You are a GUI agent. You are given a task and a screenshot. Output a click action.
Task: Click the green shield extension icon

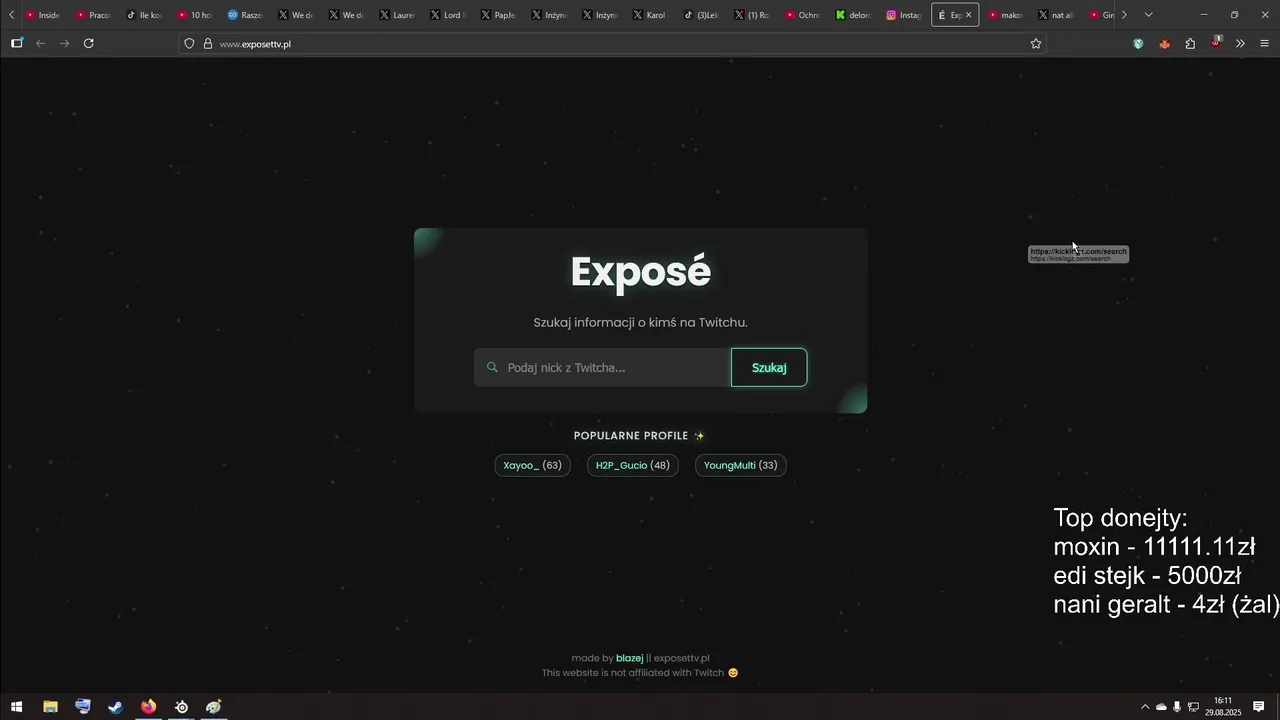click(1138, 44)
